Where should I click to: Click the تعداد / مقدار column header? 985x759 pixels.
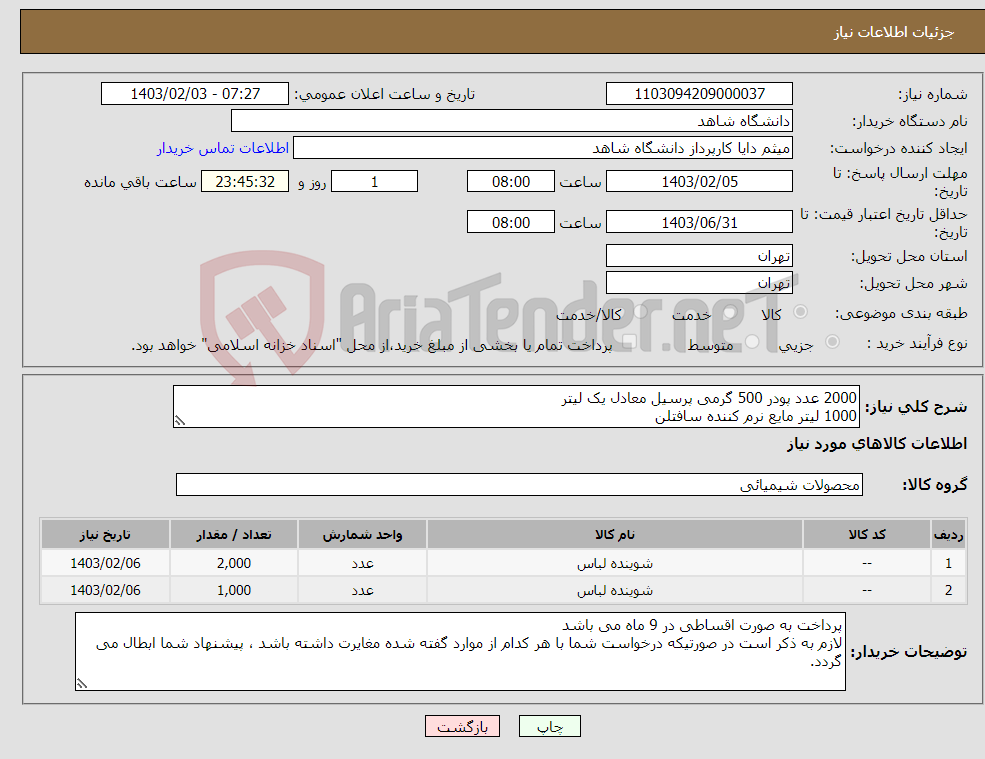234,534
